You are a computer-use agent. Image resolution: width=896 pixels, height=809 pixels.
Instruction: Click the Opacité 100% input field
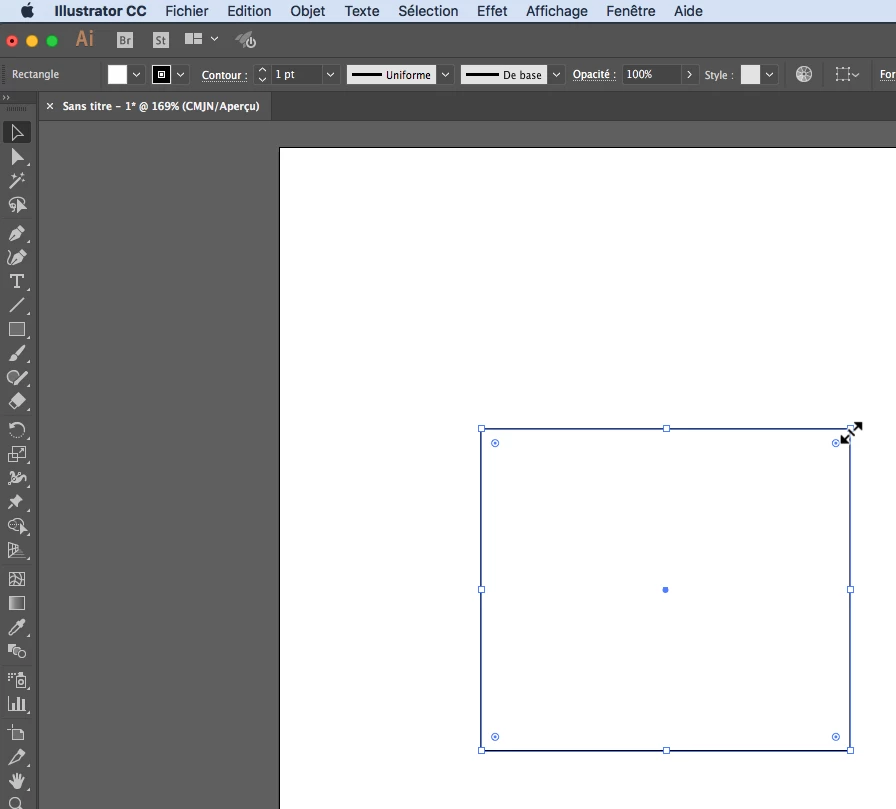pos(651,74)
